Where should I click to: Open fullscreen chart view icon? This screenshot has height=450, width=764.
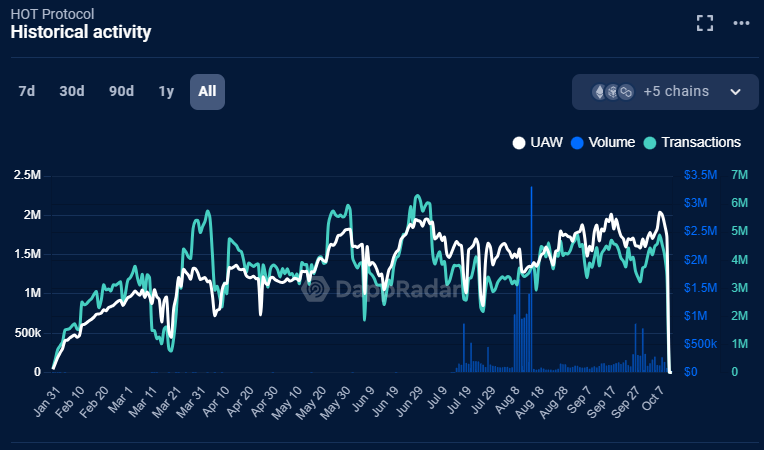click(705, 23)
